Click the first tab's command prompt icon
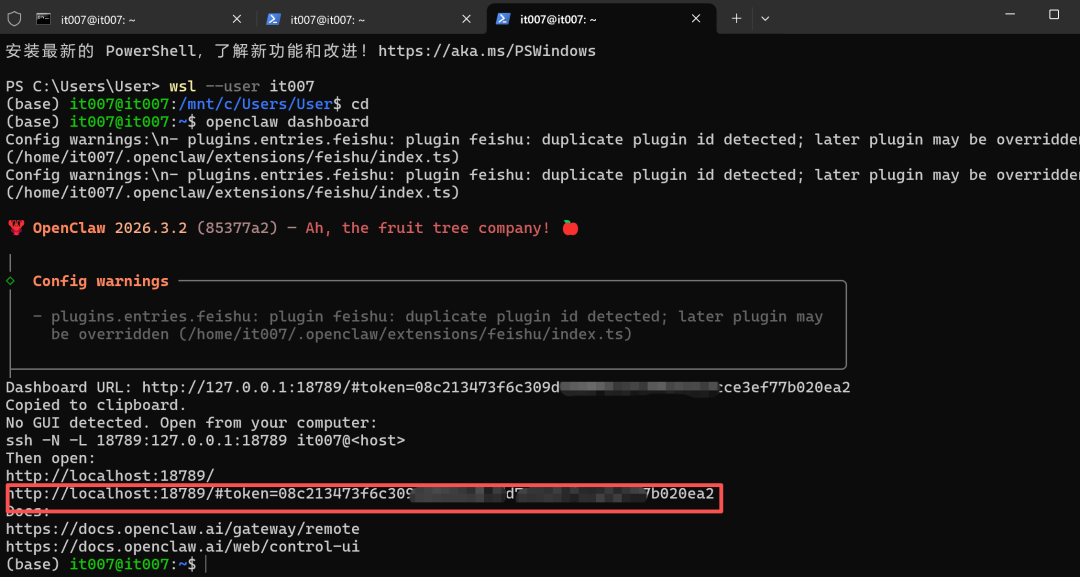Viewport: 1080px width, 577px height. tap(43, 19)
